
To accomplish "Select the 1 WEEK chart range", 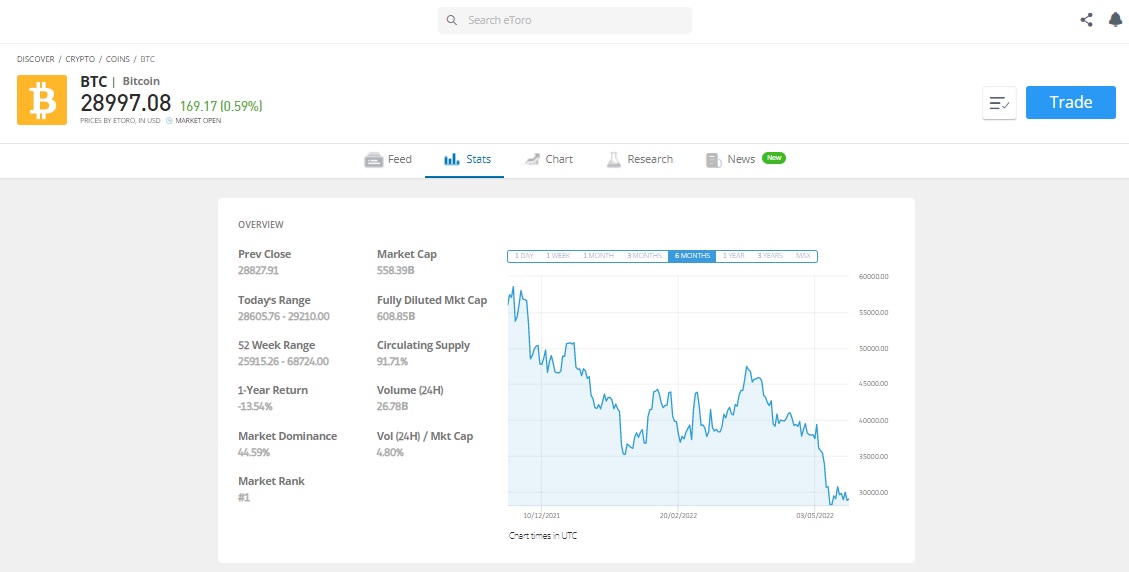I will [558, 256].
